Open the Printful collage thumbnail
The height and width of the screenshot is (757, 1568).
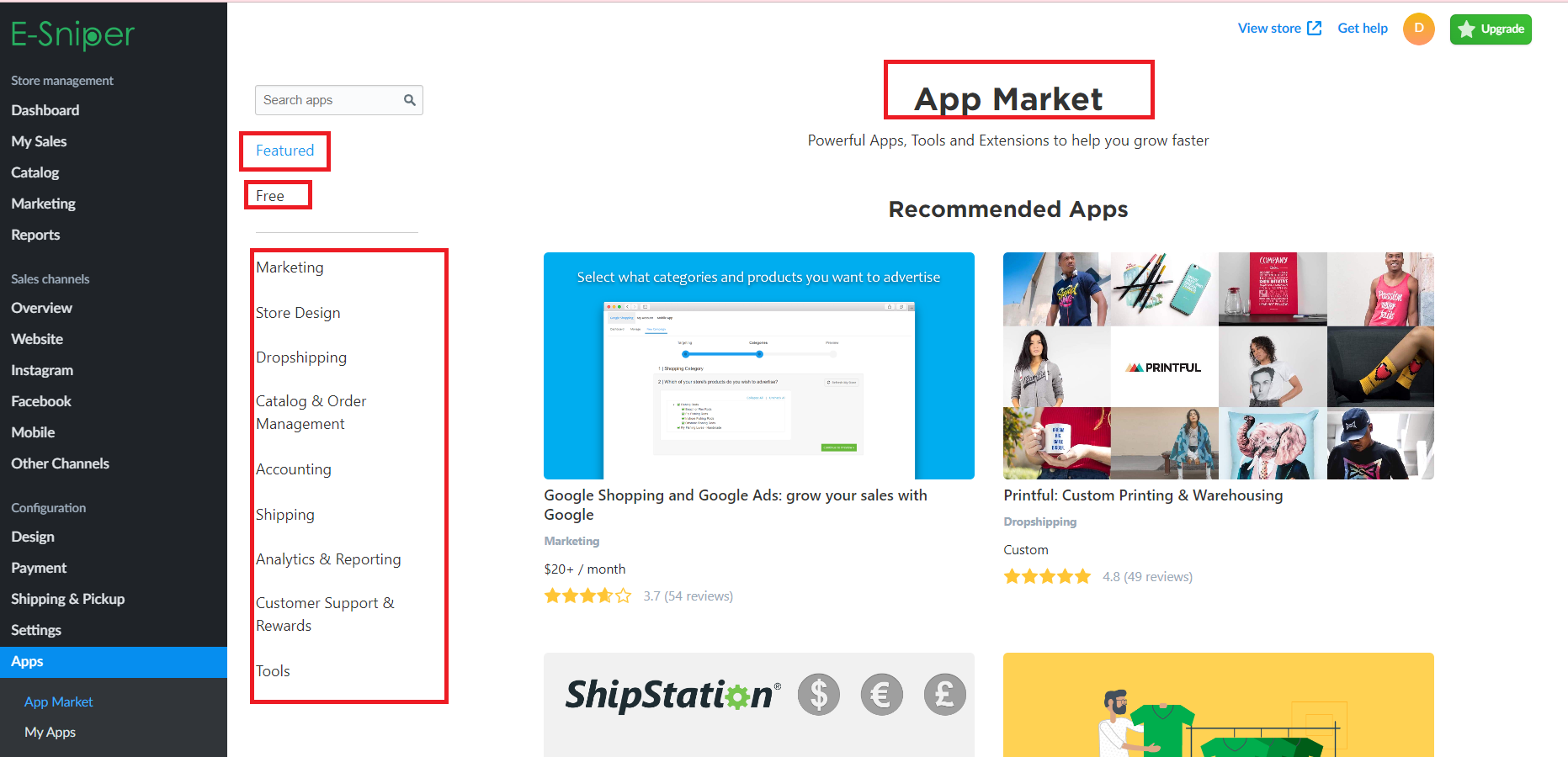tap(1218, 366)
